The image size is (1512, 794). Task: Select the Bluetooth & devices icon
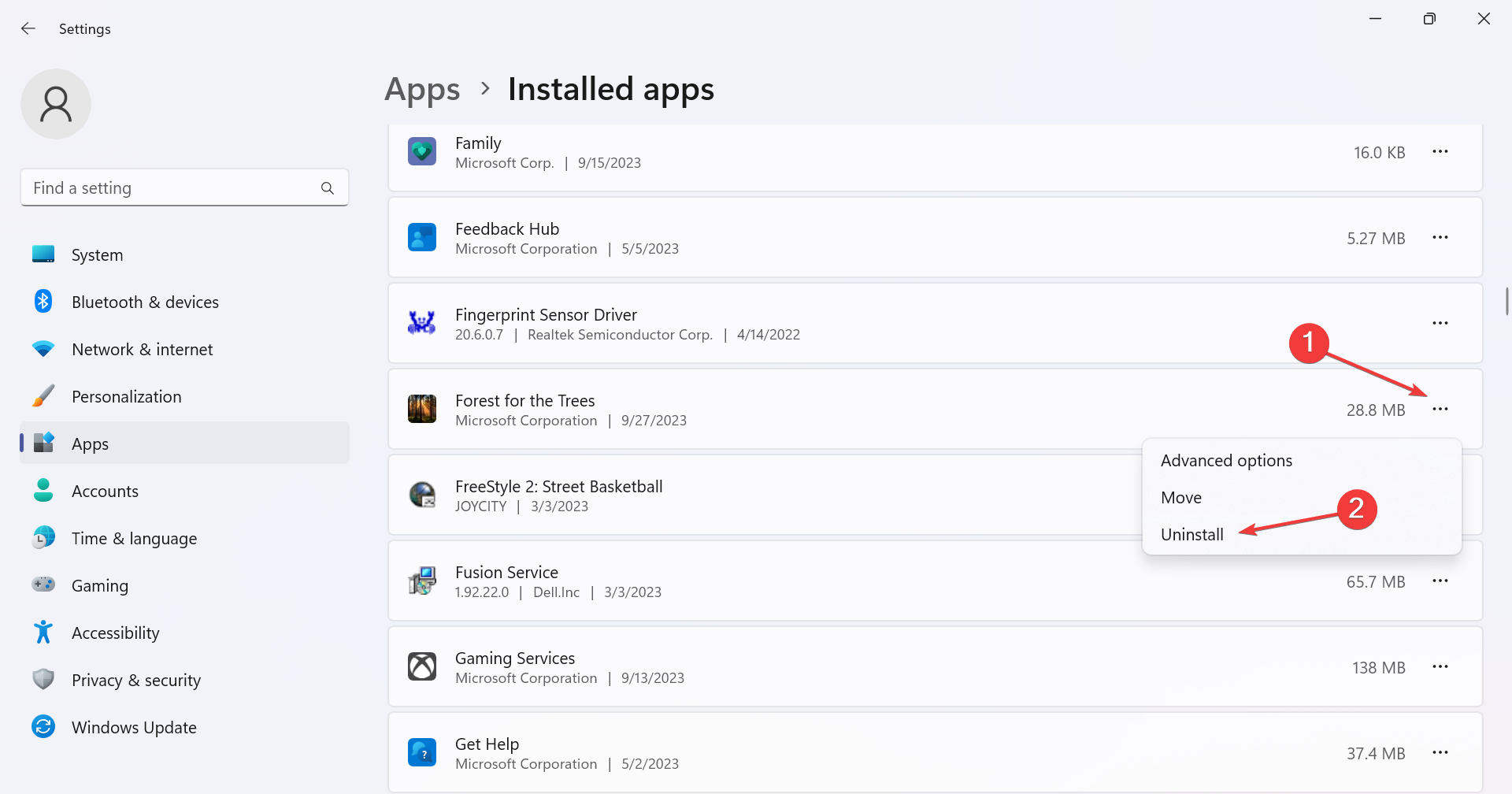click(43, 301)
